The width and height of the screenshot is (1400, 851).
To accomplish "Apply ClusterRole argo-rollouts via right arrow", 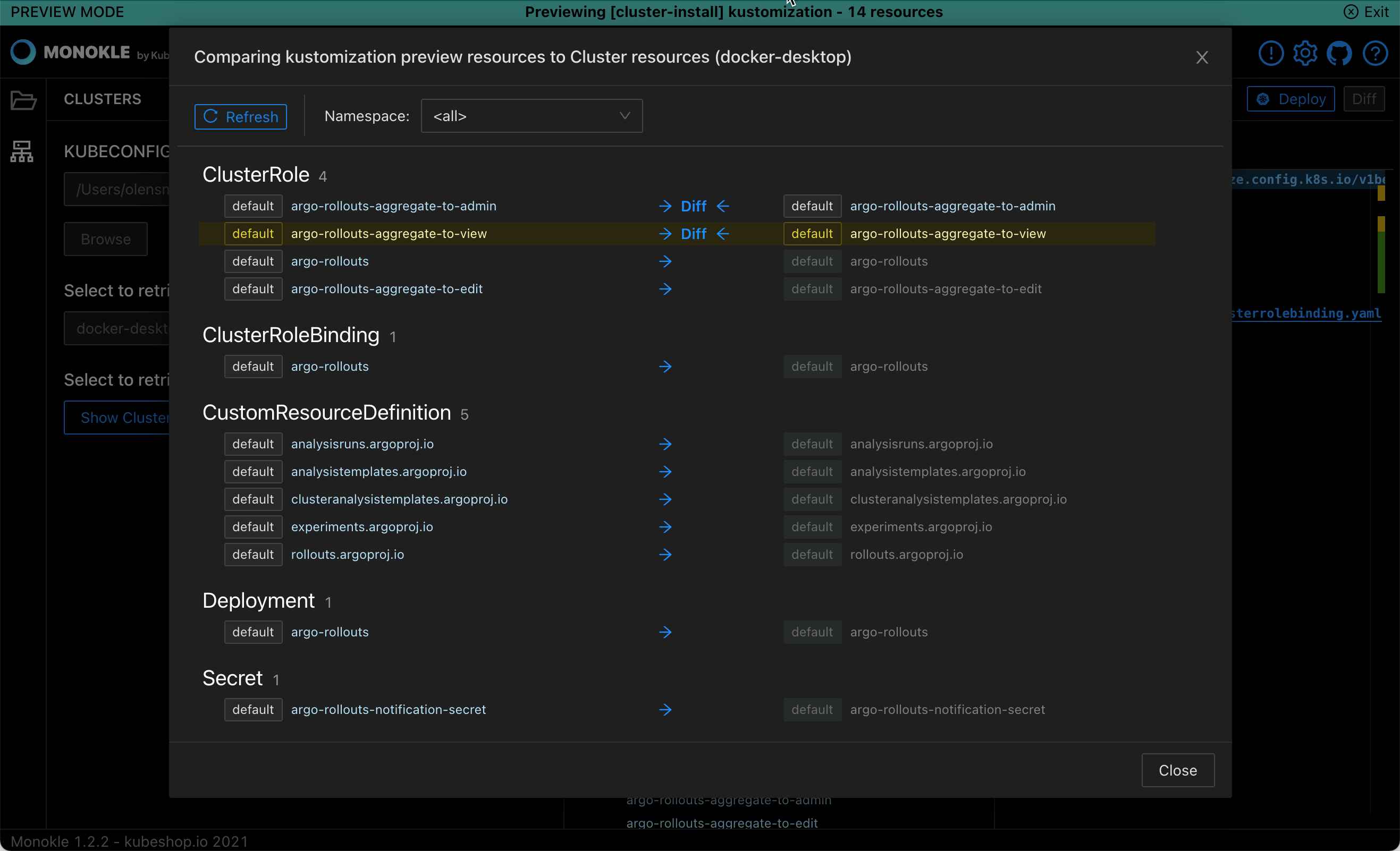I will (x=665, y=261).
